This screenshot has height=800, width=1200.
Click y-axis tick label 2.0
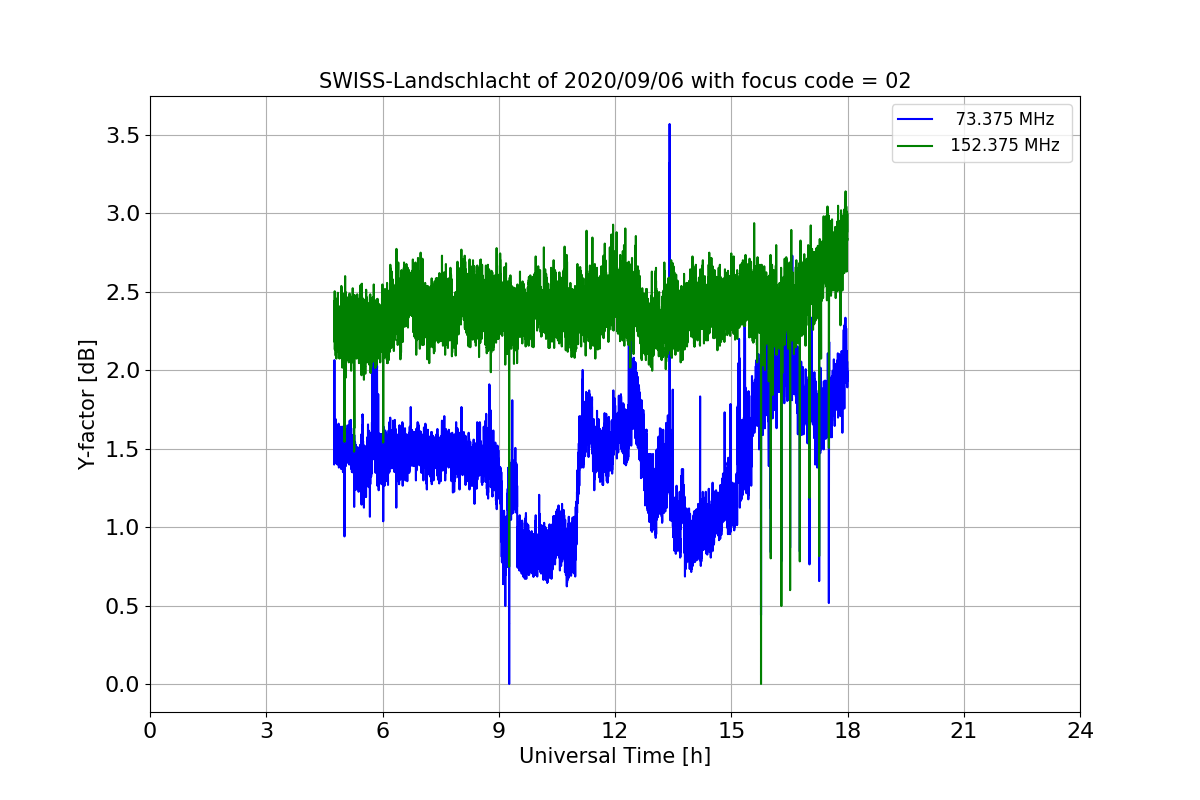tap(124, 371)
